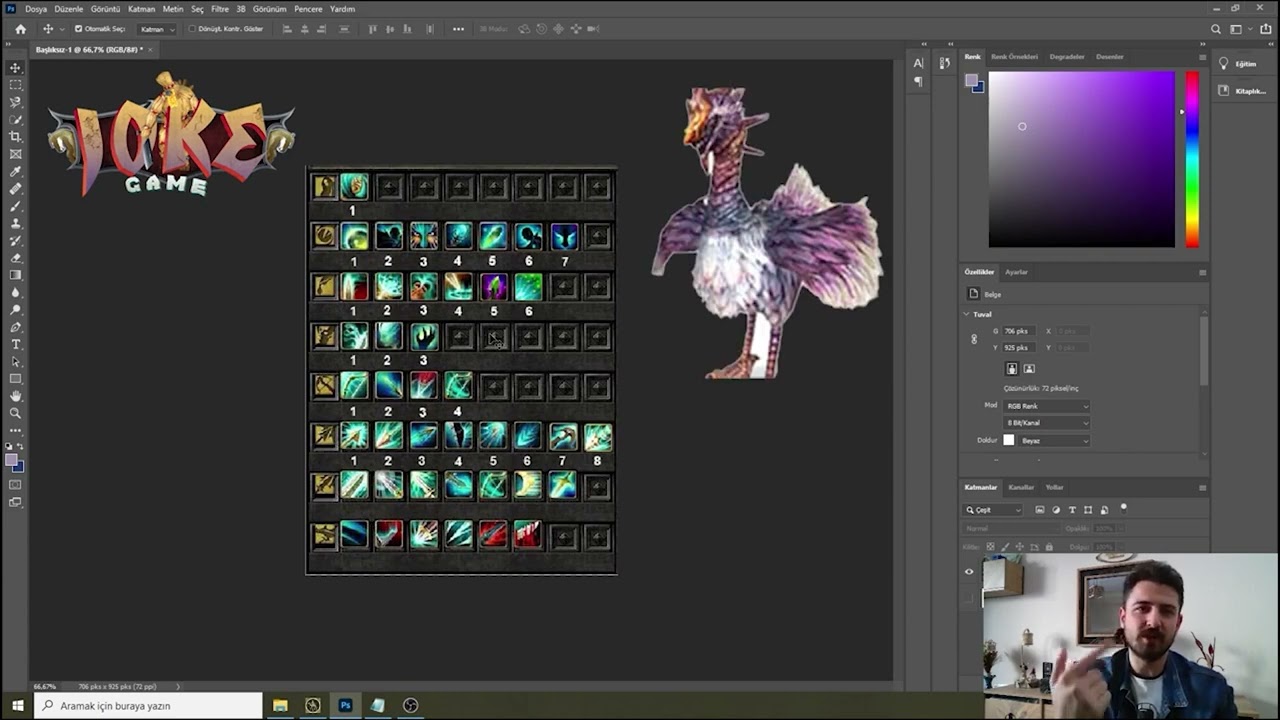Click the hue spectrum slider
The width and height of the screenshot is (1280, 720).
[1192, 159]
